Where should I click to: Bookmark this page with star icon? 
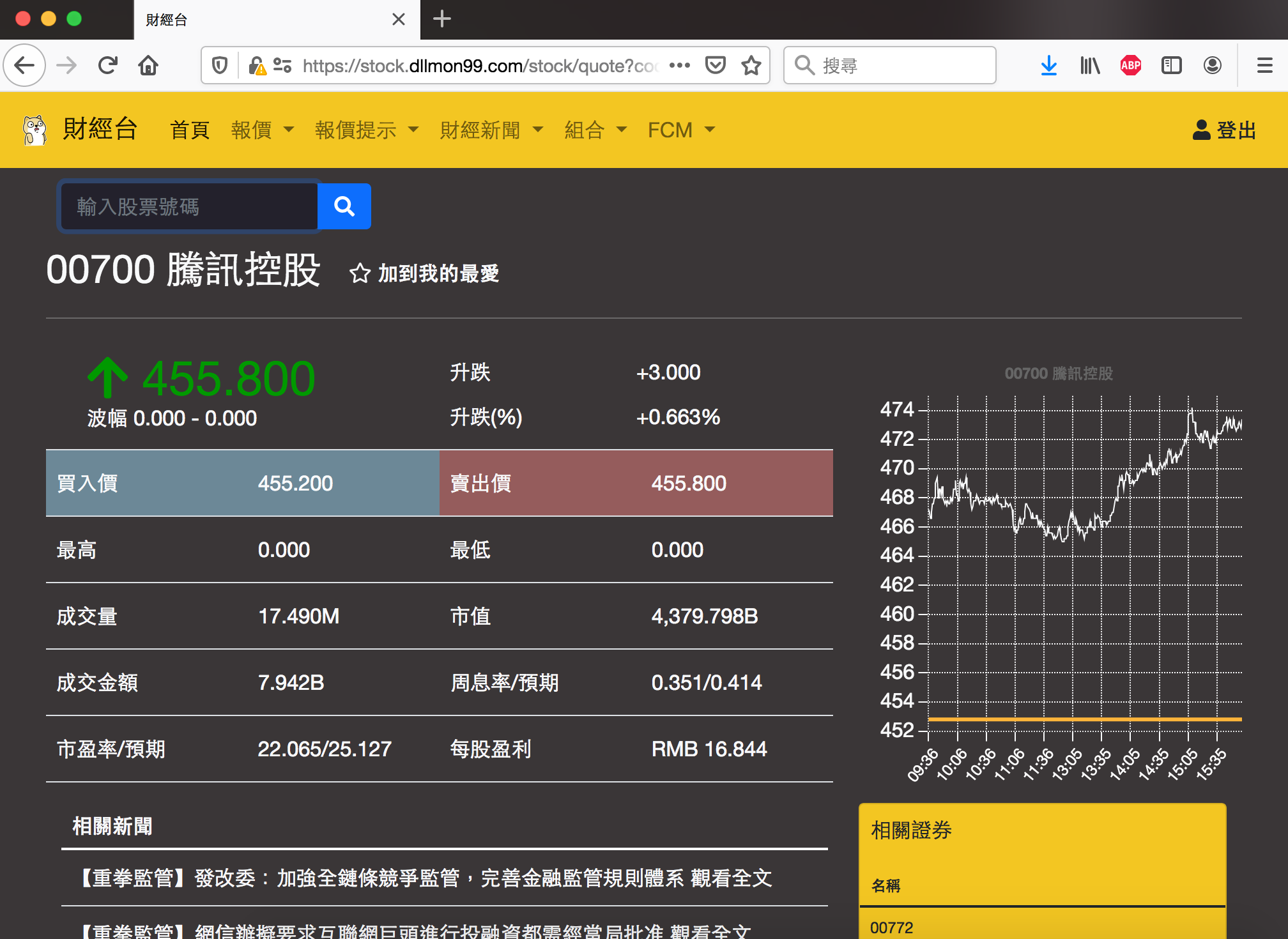pos(751,65)
